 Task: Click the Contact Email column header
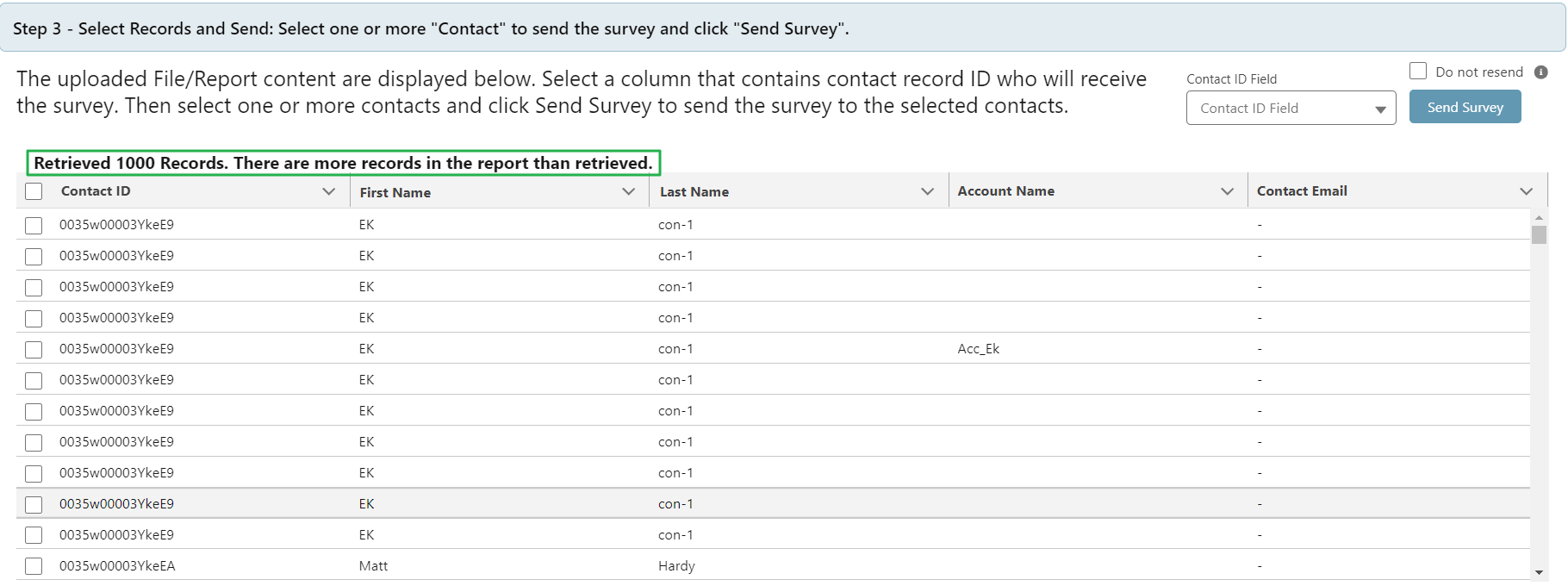coord(1302,190)
